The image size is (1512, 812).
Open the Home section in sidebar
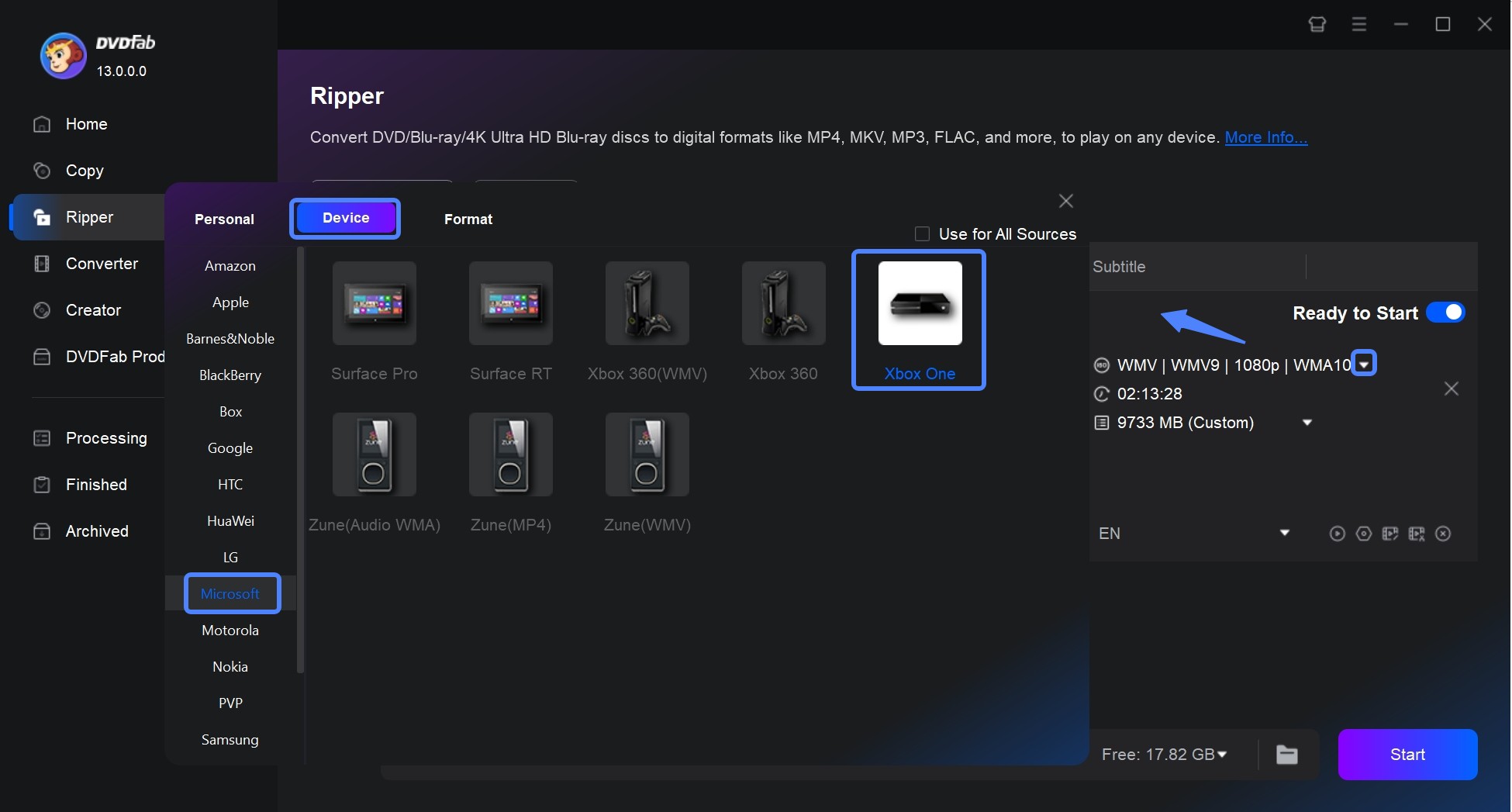coord(86,124)
